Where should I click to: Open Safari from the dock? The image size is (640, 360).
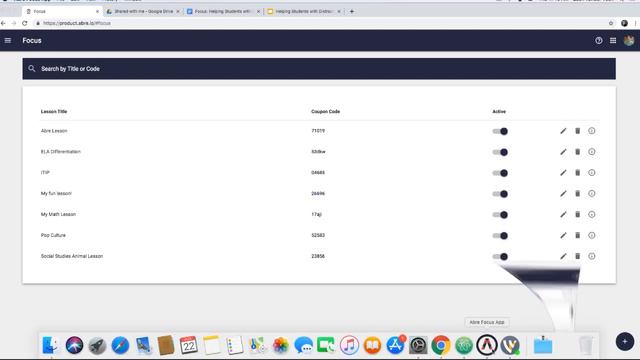point(120,345)
